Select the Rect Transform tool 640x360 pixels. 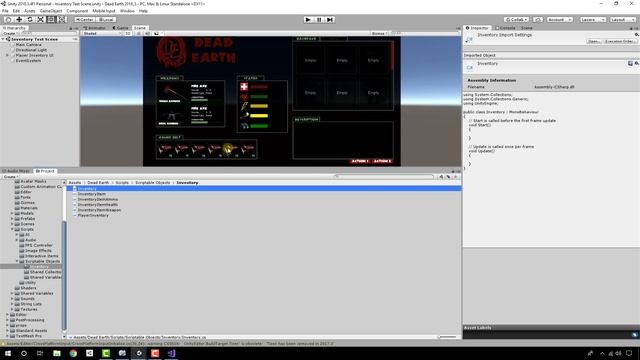click(x=51, y=20)
